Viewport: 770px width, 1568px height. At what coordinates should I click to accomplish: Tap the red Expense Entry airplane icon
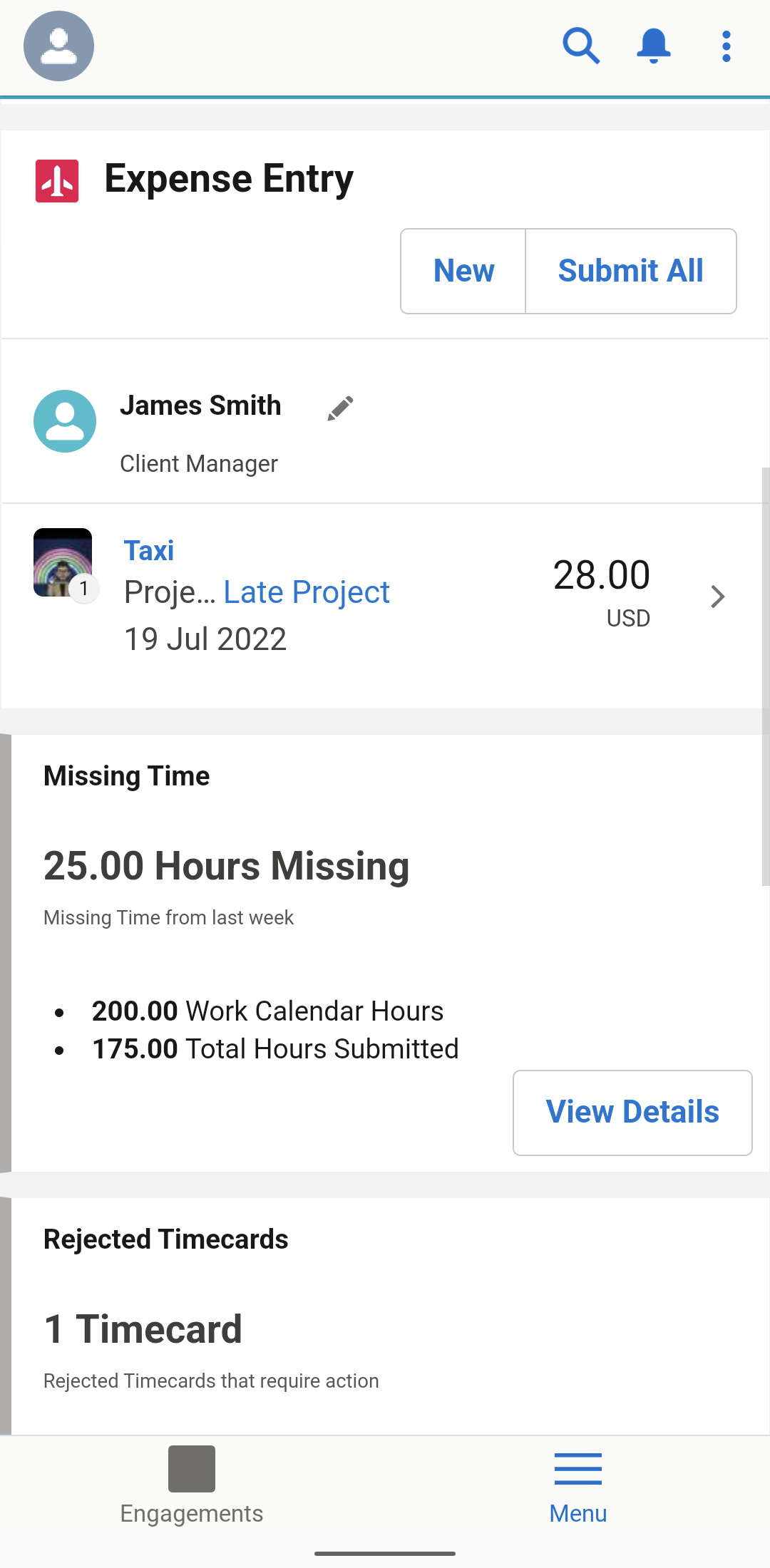(x=57, y=181)
